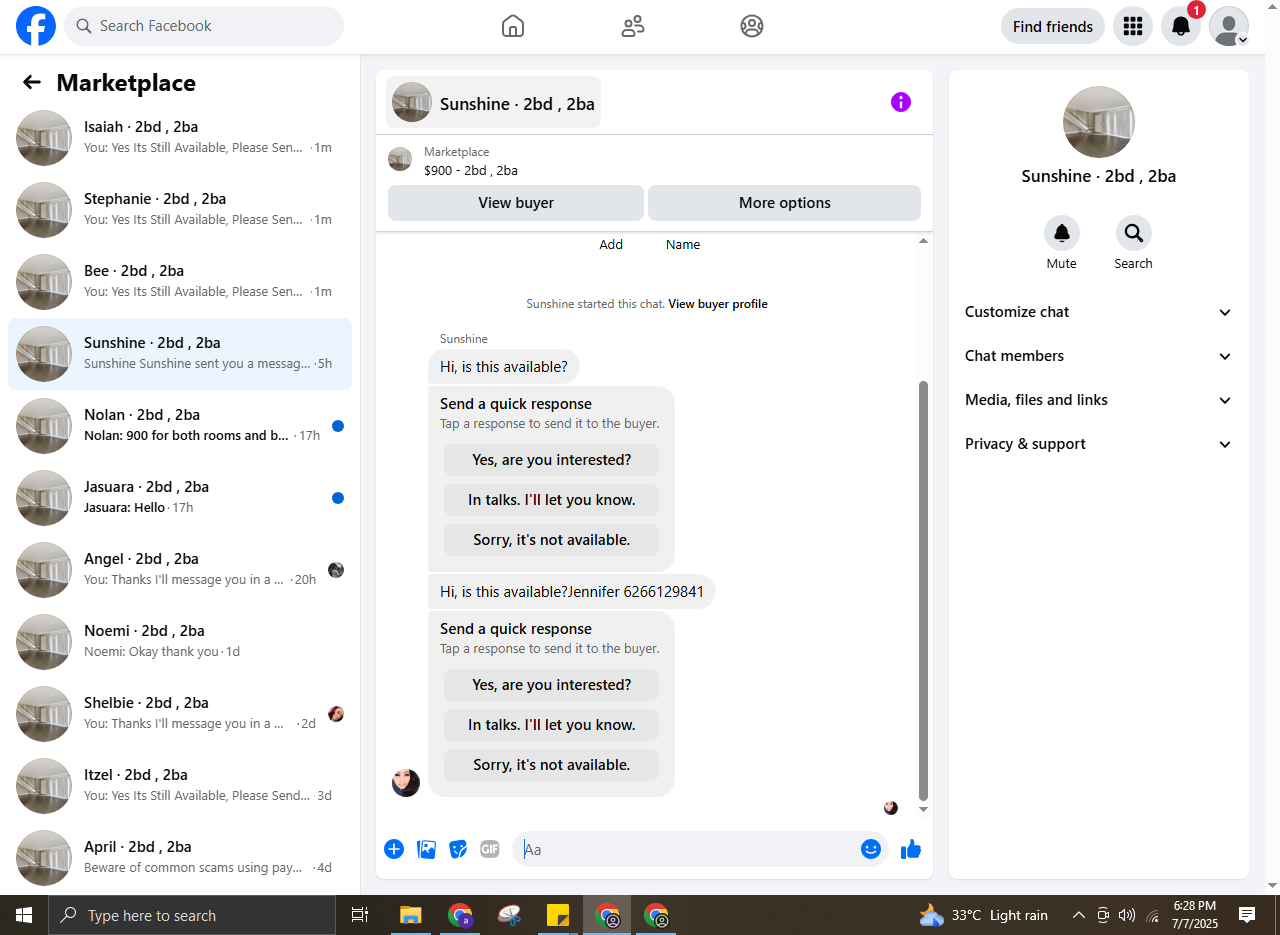Open the Home feed icon

click(x=513, y=26)
